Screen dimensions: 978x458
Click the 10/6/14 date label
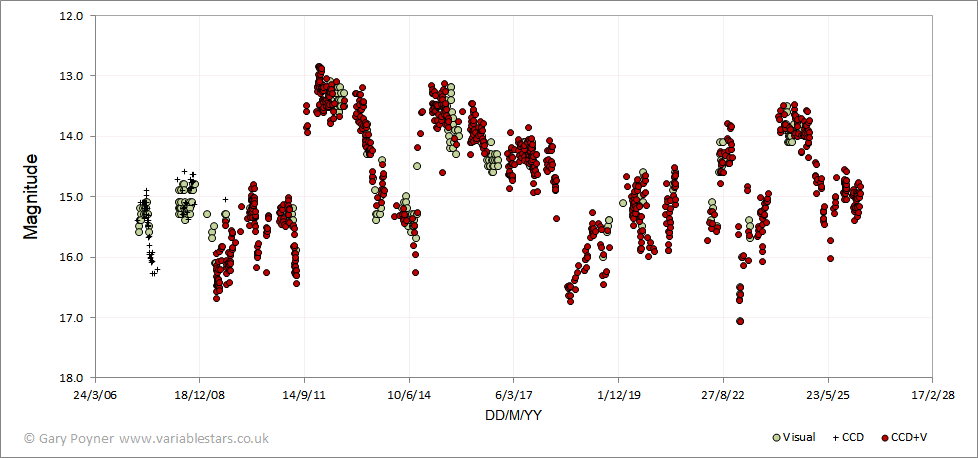409,395
